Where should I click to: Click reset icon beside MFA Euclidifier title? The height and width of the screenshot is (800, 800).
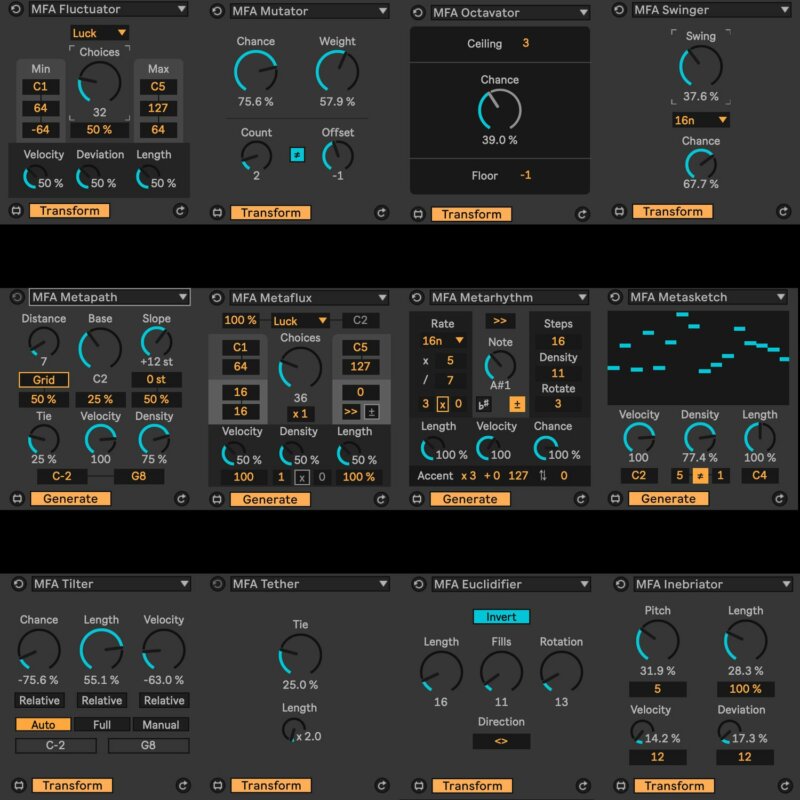tap(418, 584)
